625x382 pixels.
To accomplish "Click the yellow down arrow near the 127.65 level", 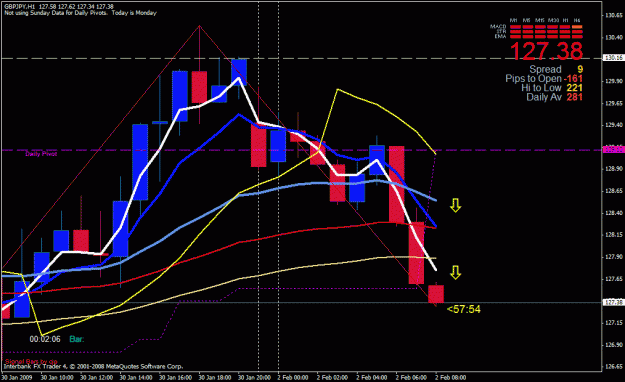I will pyautogui.click(x=456, y=272).
